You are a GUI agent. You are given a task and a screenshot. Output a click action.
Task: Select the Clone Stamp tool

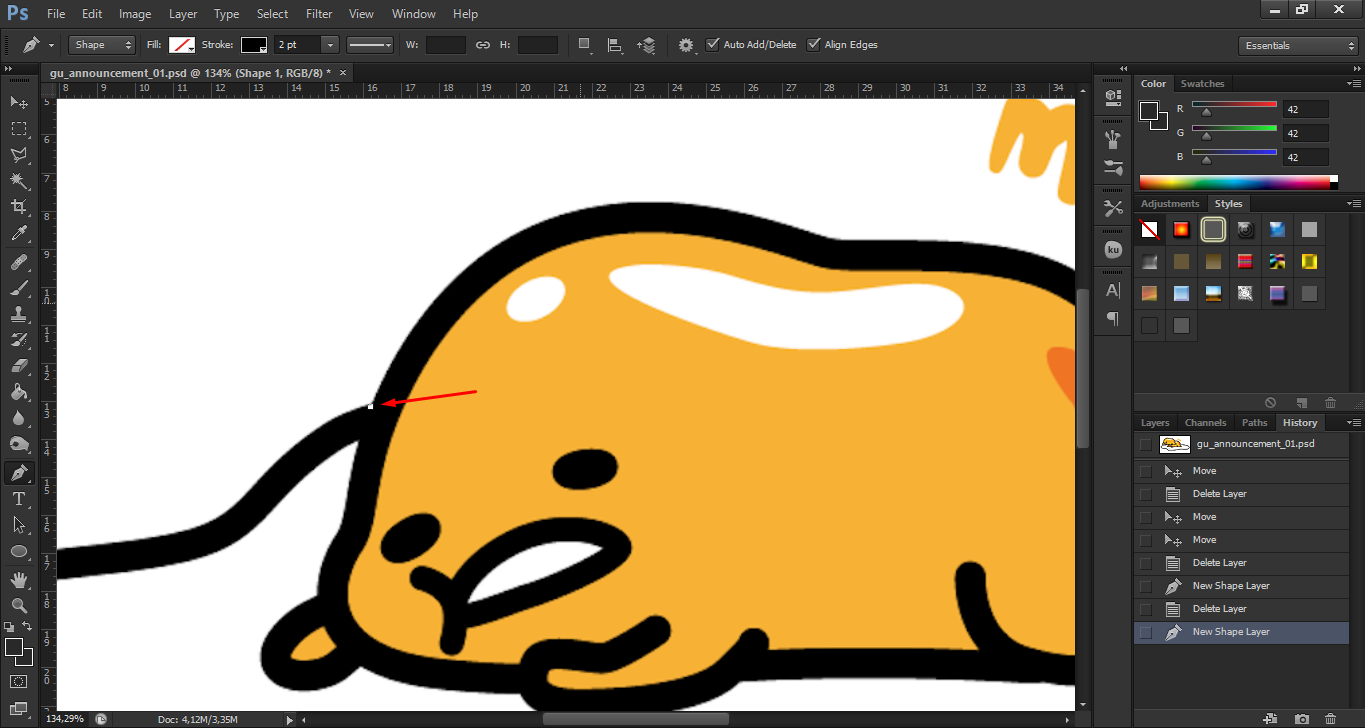click(x=19, y=314)
